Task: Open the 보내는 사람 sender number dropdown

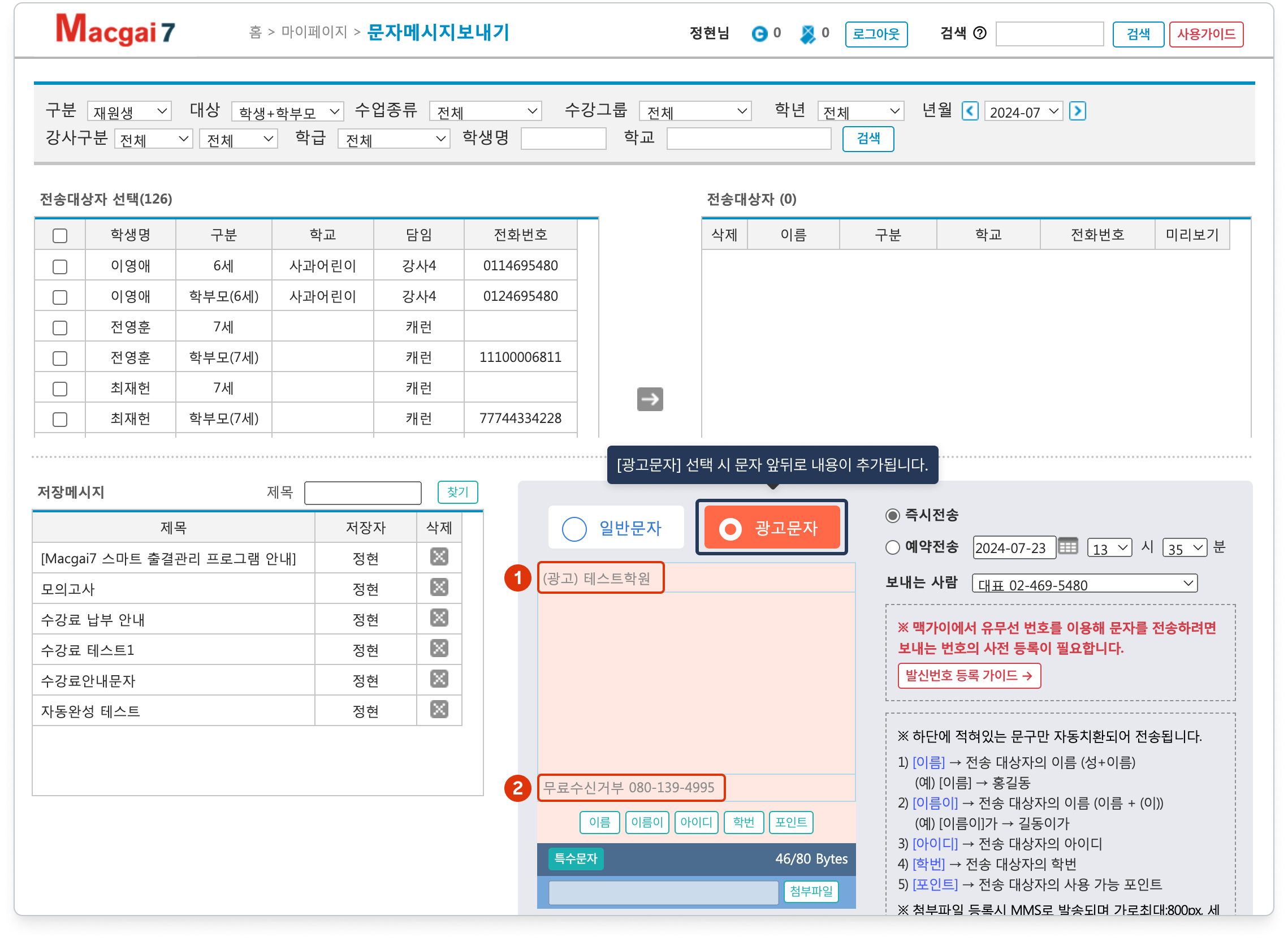Action: pyautogui.click(x=1084, y=584)
